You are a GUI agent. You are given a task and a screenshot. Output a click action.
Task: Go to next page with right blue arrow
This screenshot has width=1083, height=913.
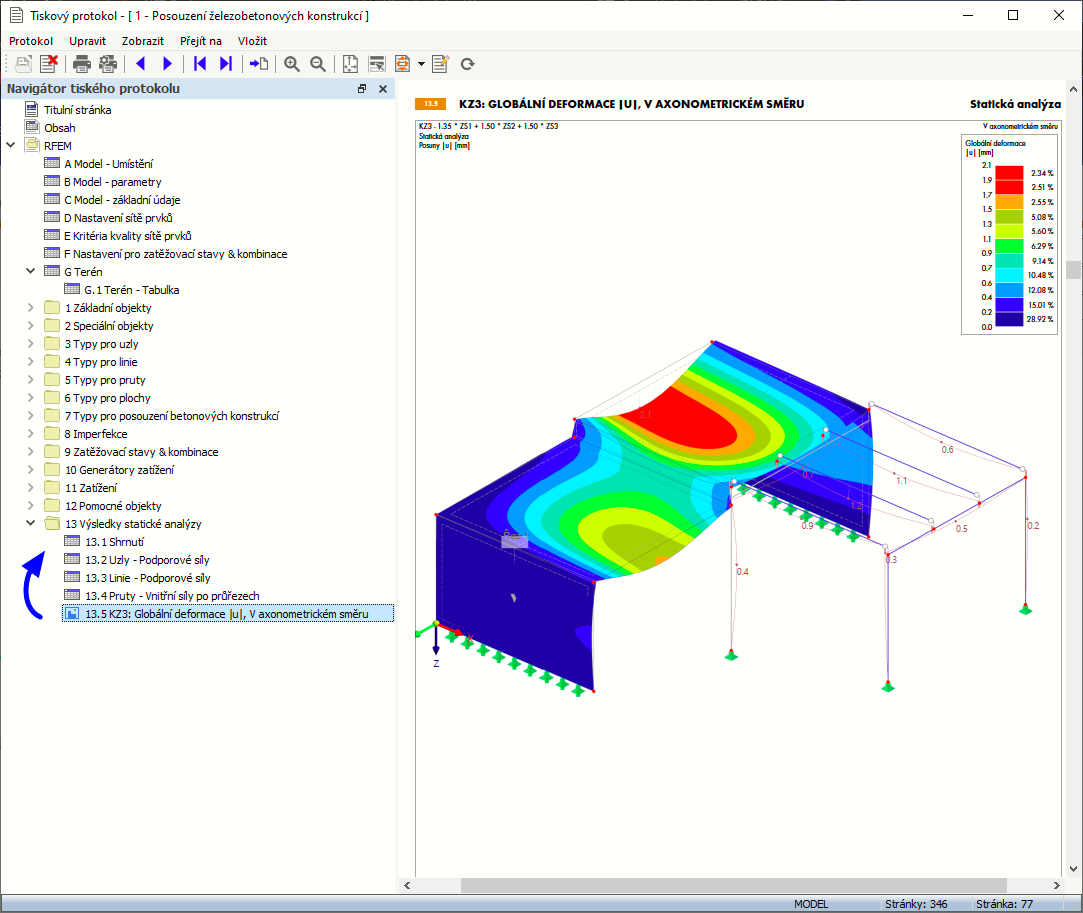pos(167,64)
